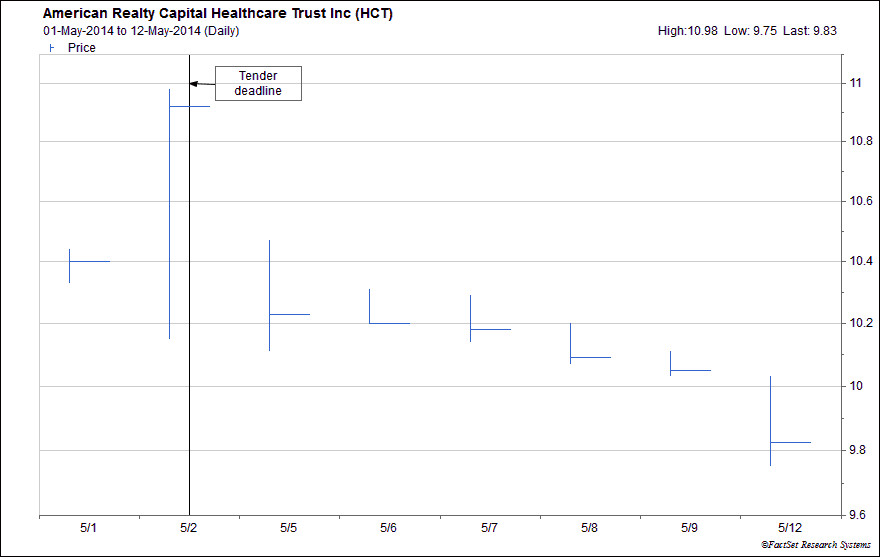Click the Last: 9.83 value
The image size is (880, 557).
click(x=810, y=31)
